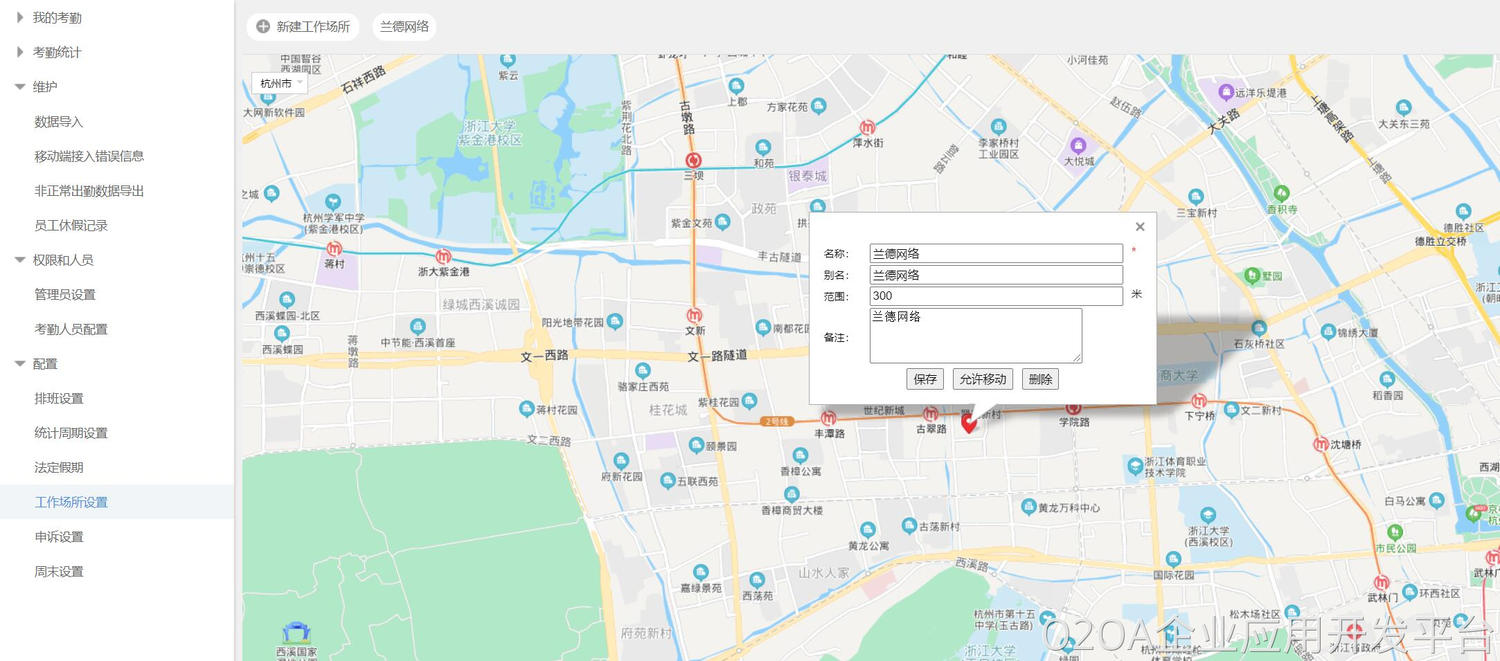The height and width of the screenshot is (661, 1500).
Task: Collapse the 权限和人员 section
Action: tap(20, 260)
